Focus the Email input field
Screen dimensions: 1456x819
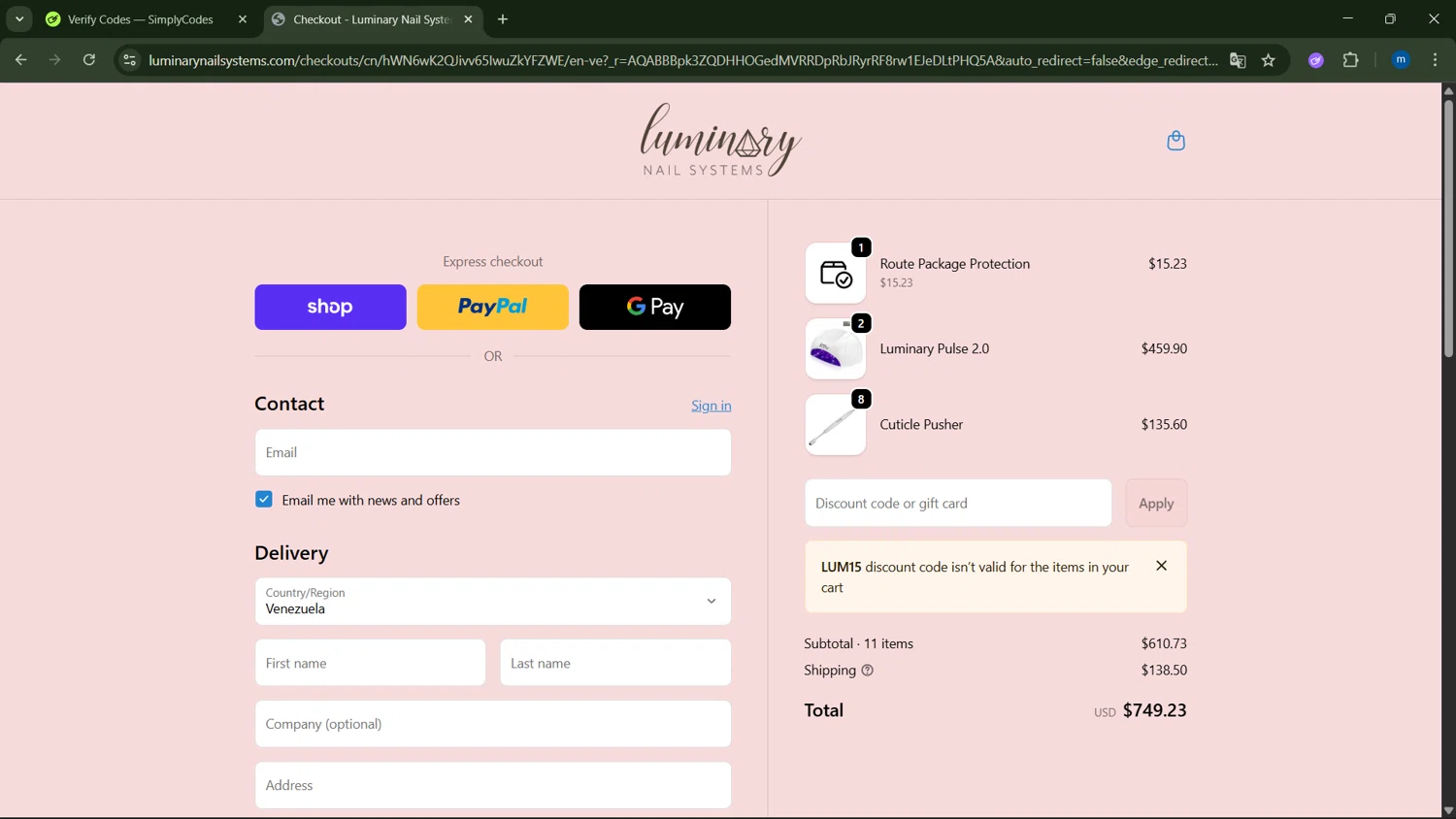[493, 452]
